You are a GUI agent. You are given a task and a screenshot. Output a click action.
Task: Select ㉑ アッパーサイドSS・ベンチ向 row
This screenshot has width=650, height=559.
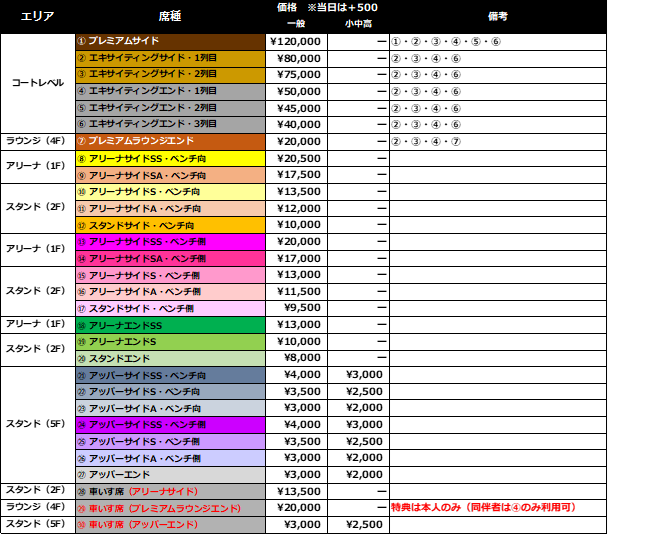pos(170,375)
